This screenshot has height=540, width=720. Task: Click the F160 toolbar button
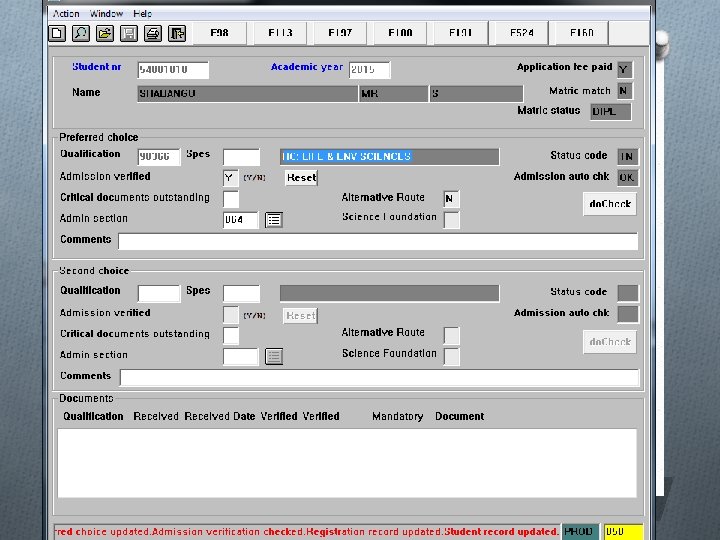[581, 33]
